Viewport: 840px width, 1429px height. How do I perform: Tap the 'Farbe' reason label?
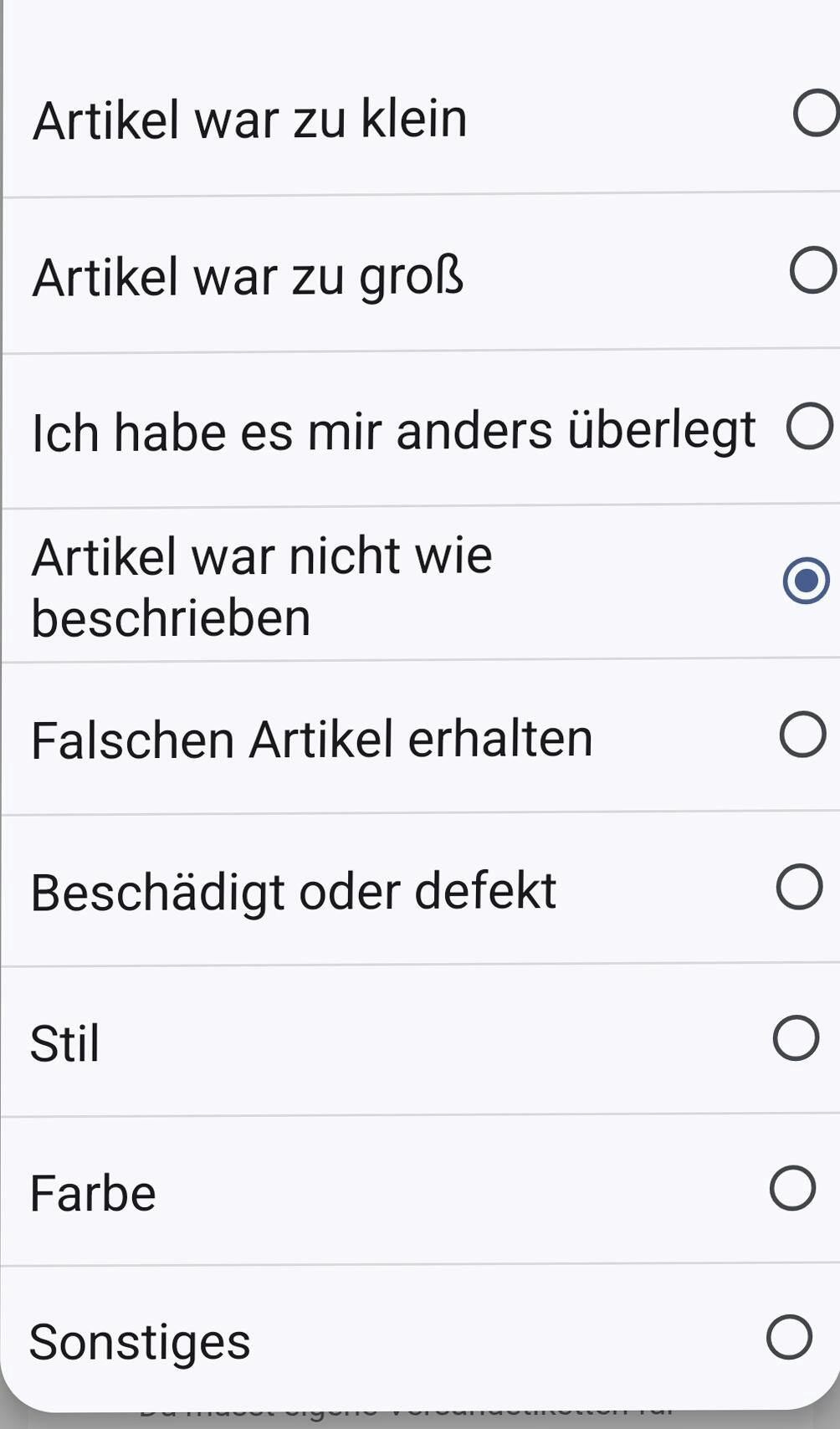[x=92, y=1194]
